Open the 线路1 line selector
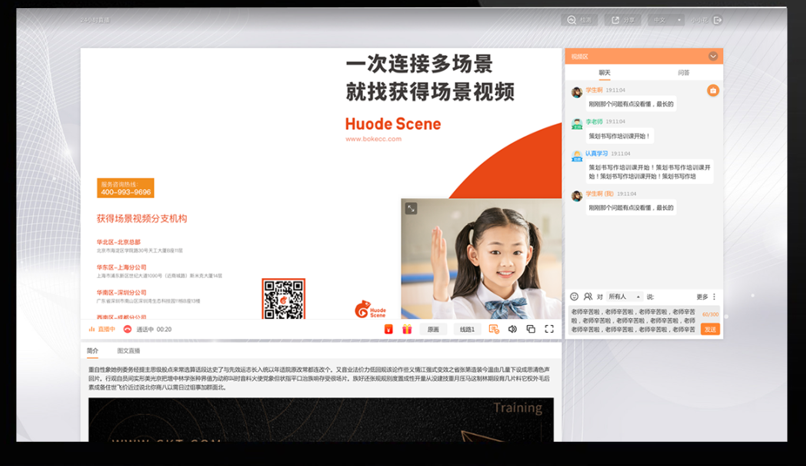 pos(467,329)
